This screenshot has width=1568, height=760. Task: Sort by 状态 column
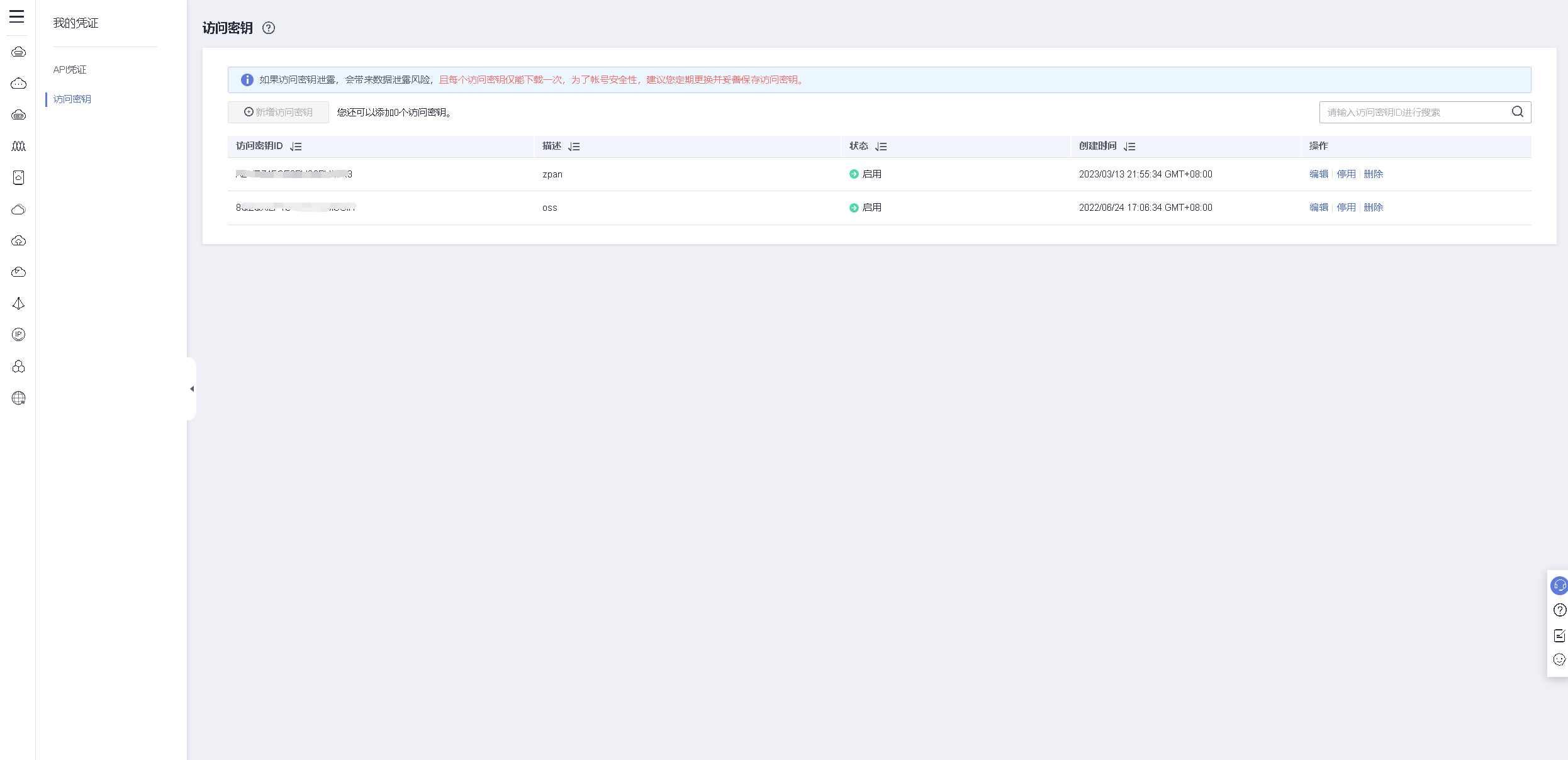coord(881,147)
